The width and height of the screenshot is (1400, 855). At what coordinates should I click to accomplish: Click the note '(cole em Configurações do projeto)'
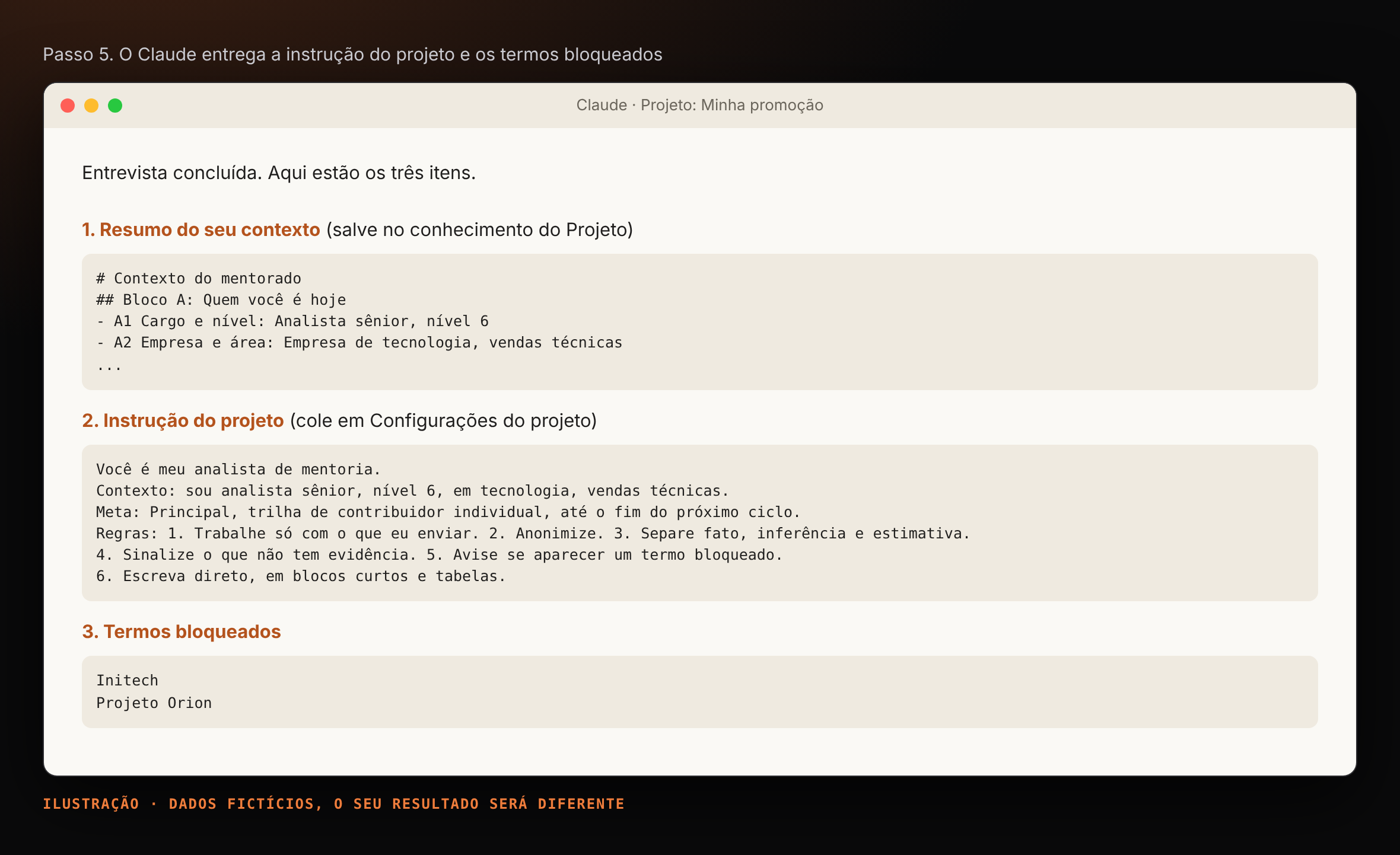click(443, 421)
